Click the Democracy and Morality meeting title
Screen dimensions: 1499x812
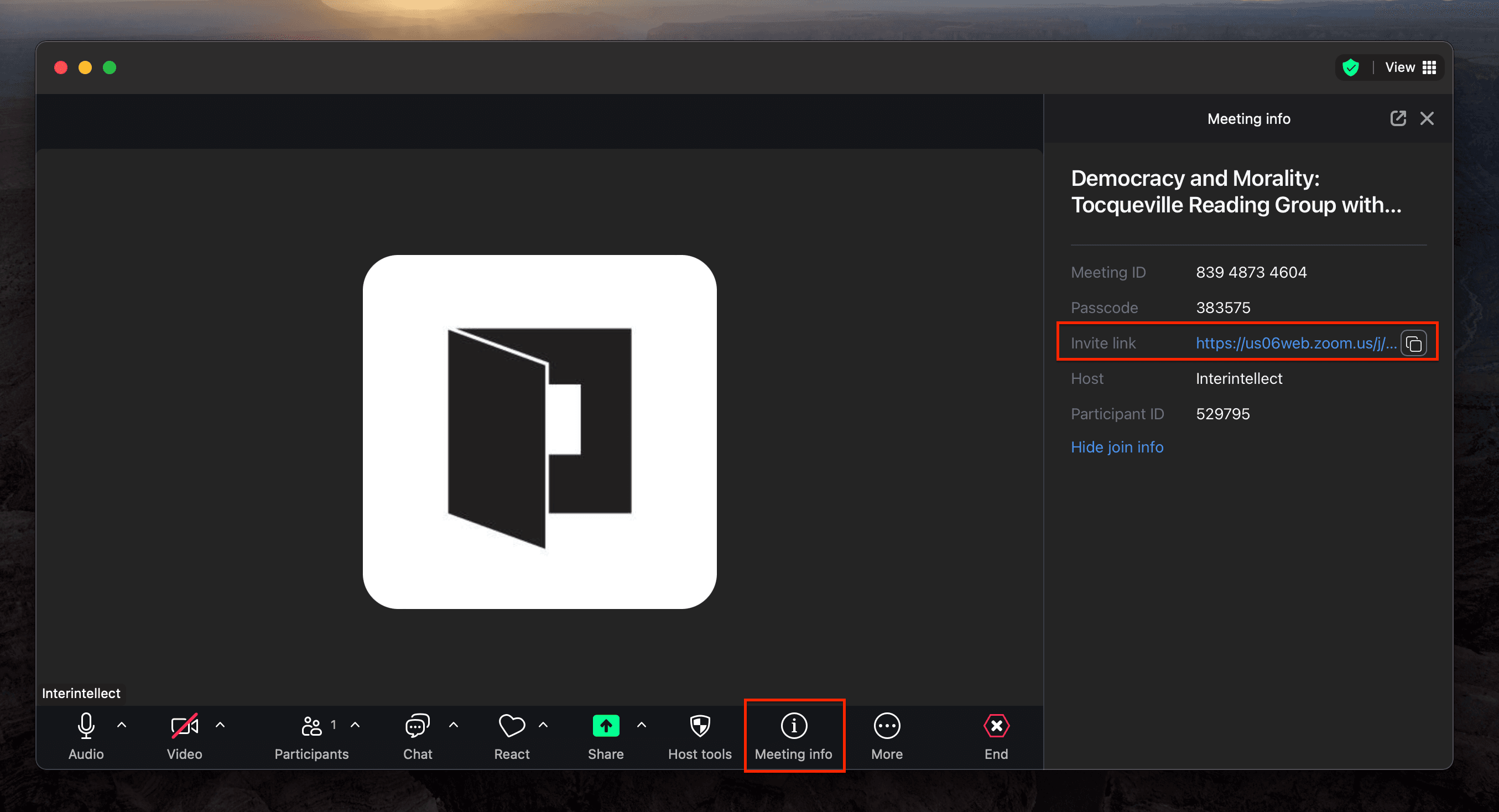click(1236, 191)
